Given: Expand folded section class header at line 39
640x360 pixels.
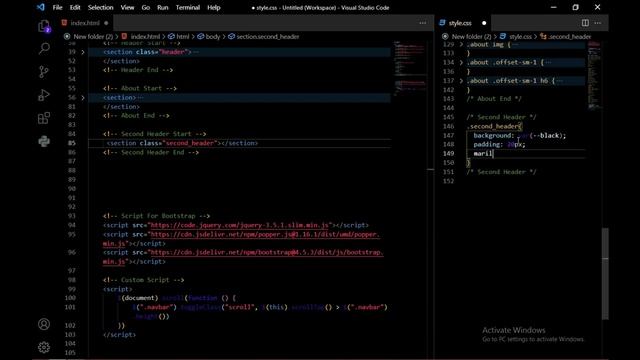Looking at the screenshot, I should pos(82,52).
